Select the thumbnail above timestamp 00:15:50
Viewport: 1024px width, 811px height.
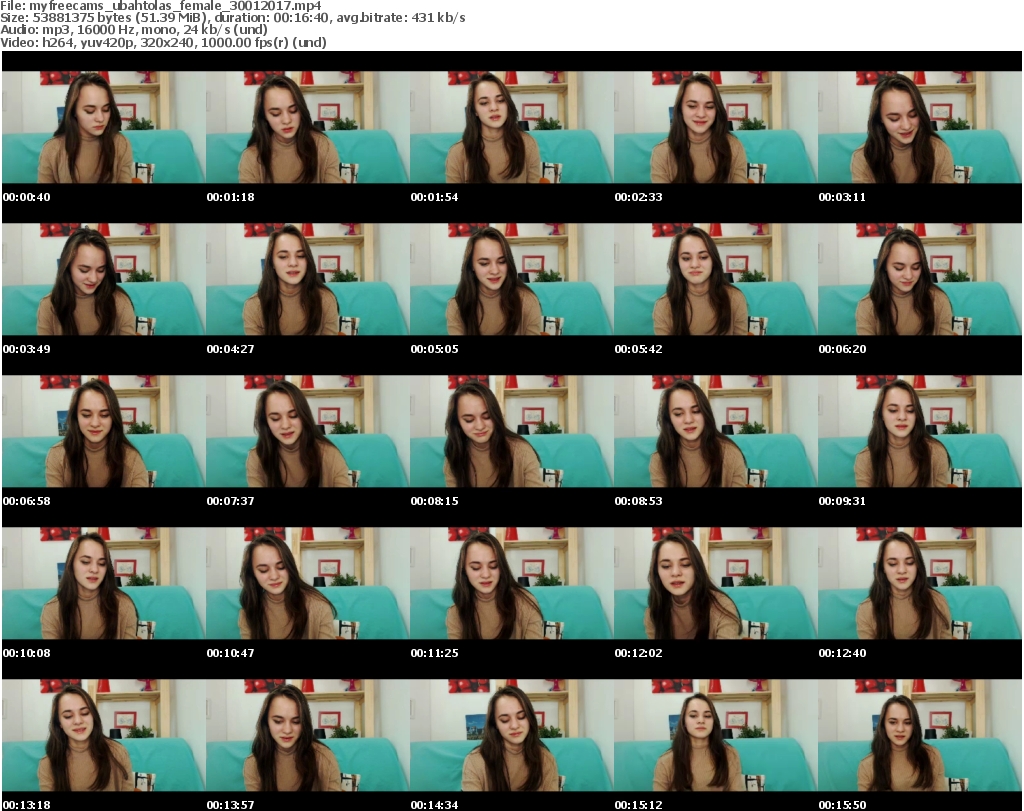click(x=920, y=736)
